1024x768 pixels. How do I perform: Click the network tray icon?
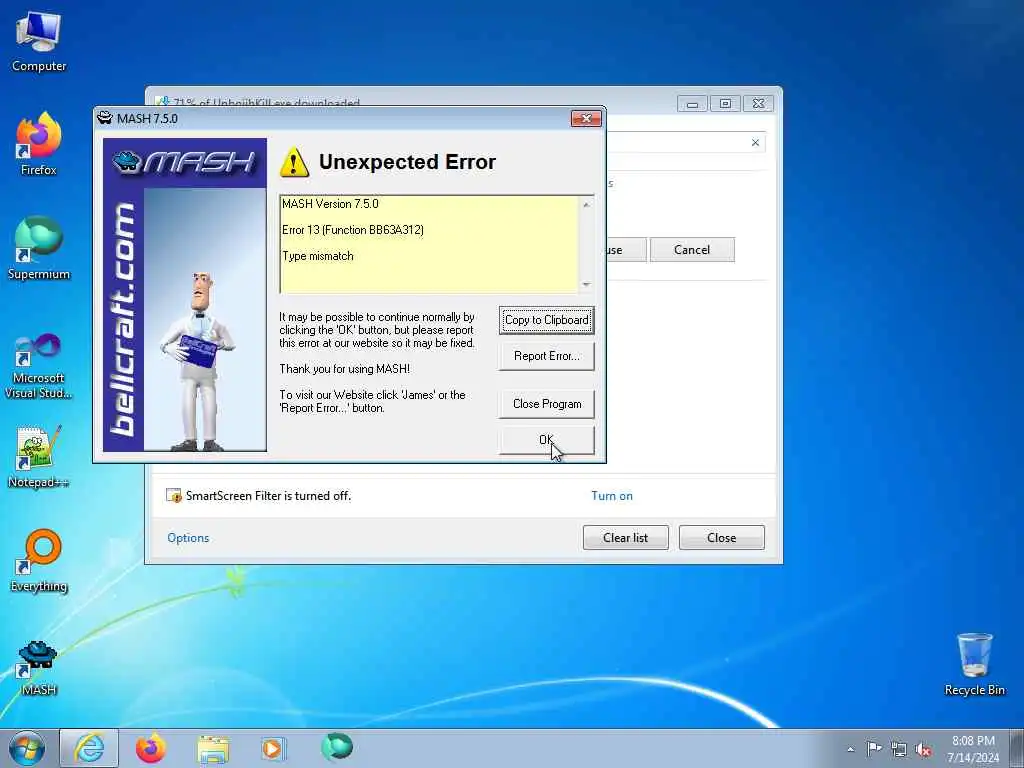tap(899, 749)
